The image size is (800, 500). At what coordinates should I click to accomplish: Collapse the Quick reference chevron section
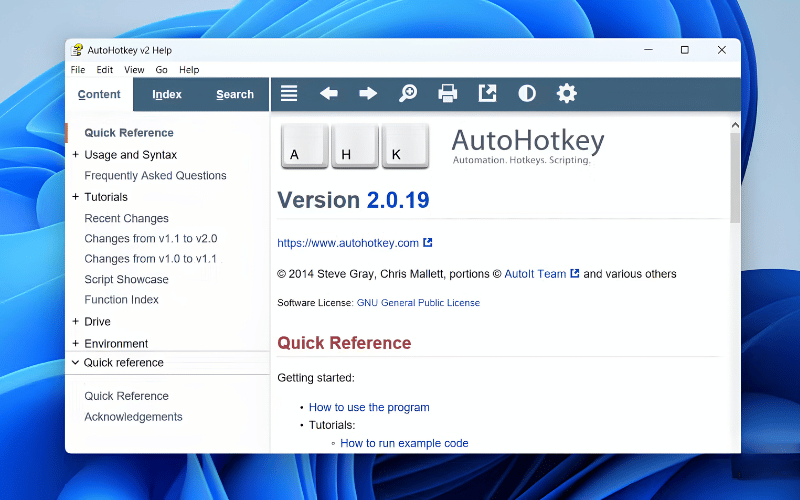(76, 362)
